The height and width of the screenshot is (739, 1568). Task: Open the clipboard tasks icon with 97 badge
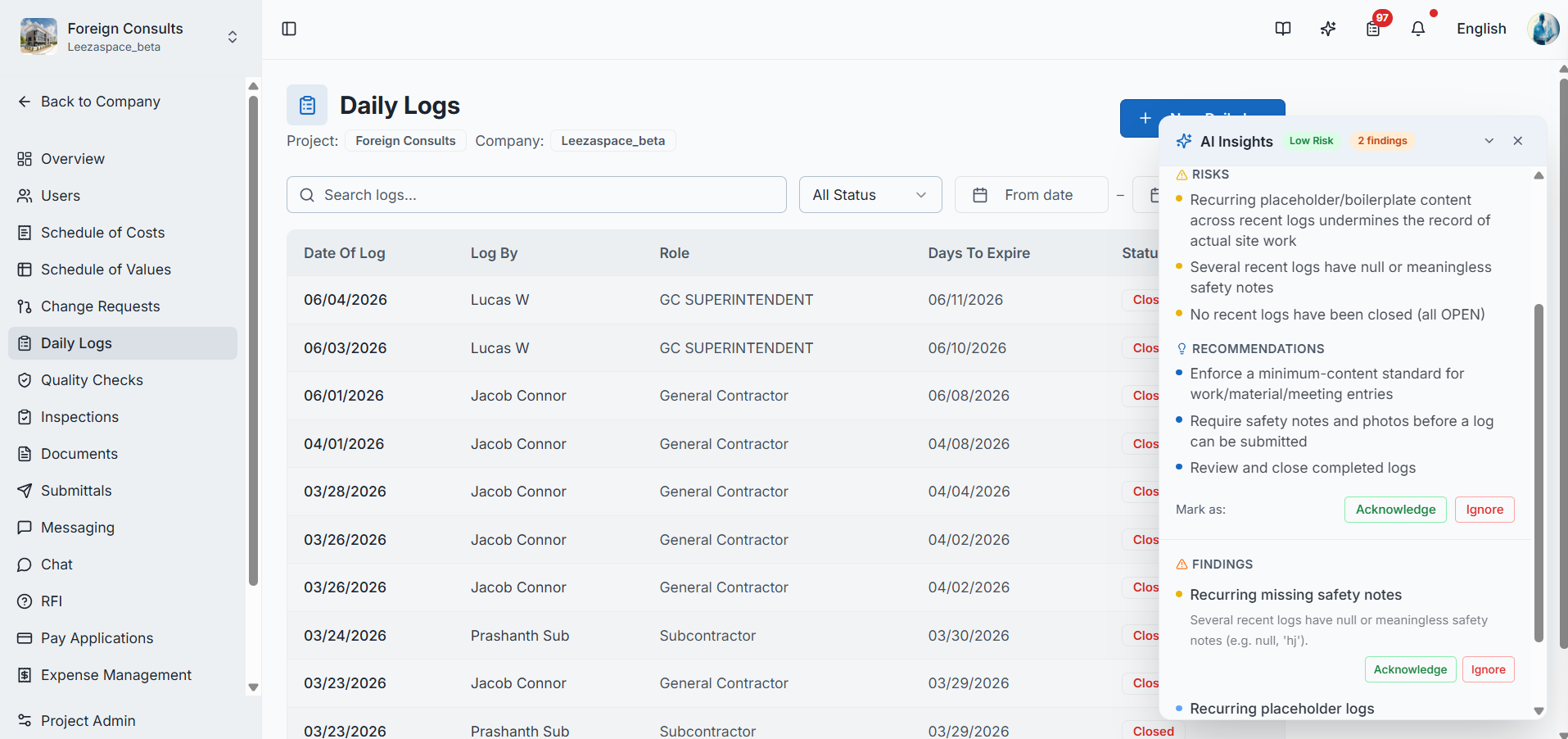click(1374, 29)
